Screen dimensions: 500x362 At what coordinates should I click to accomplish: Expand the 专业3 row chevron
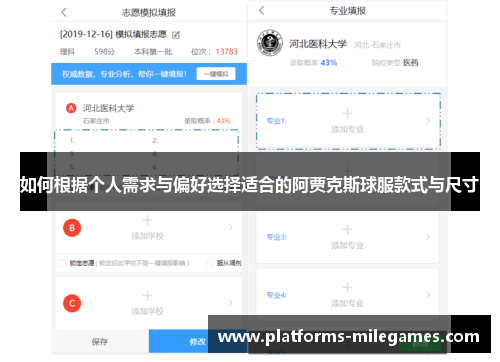pos(428,237)
